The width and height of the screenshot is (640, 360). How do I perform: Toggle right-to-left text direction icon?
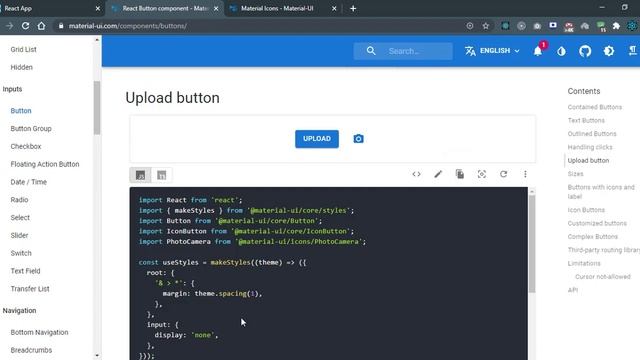click(x=632, y=51)
